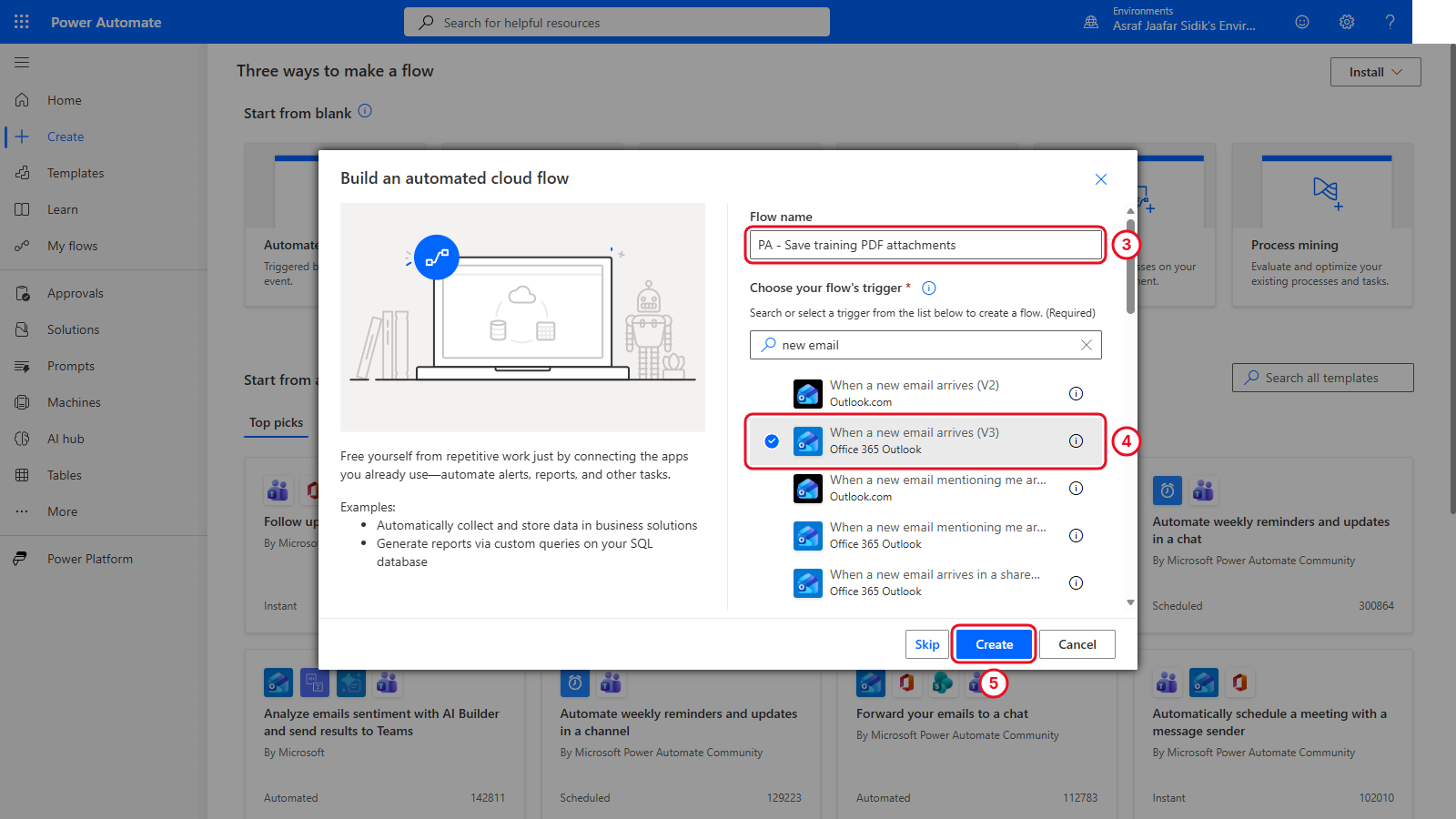Select new email arrives in a shared mailbox trigger
This screenshot has height=819, width=1456.
[925, 583]
